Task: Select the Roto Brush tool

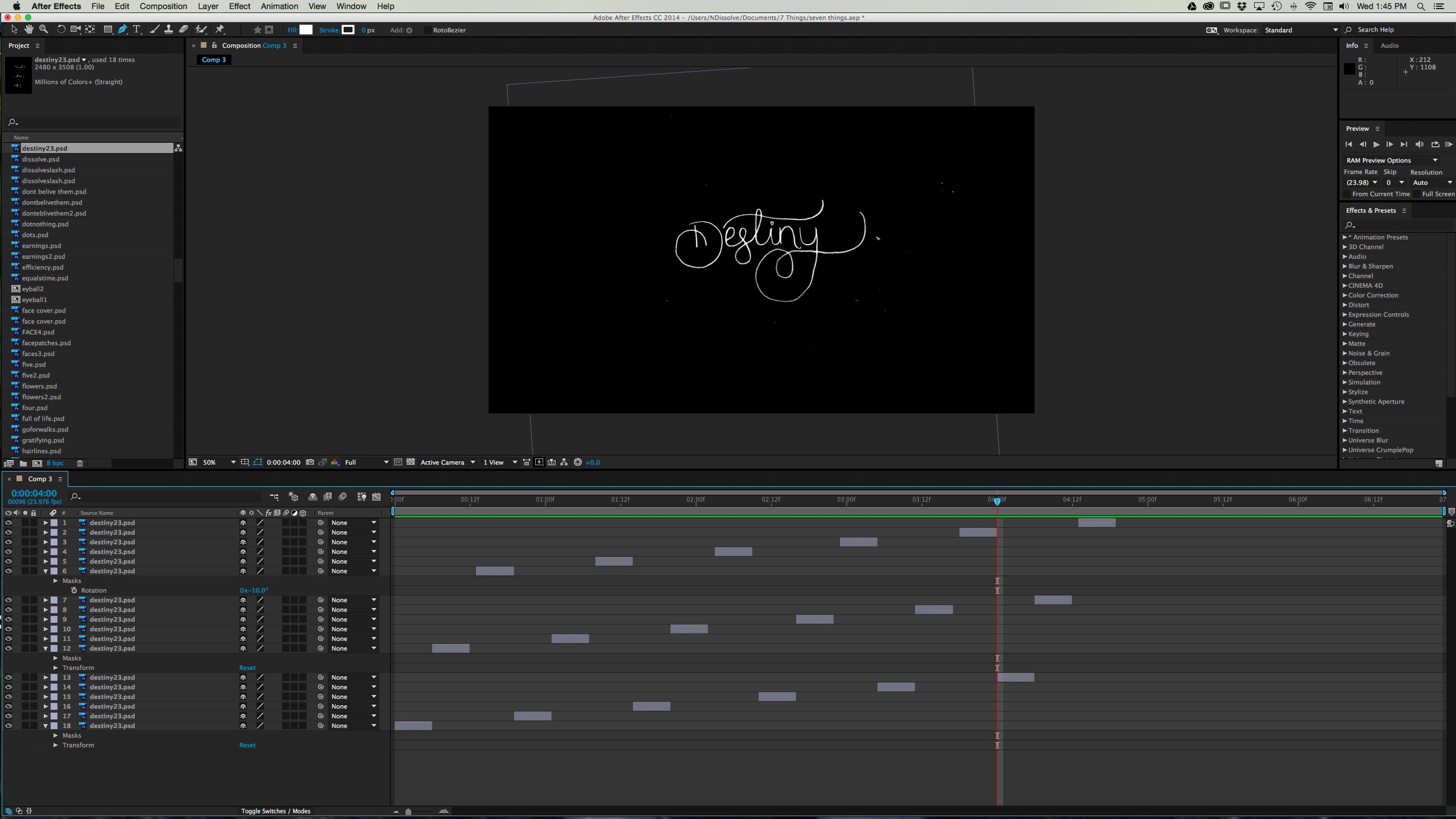Action: (201, 30)
